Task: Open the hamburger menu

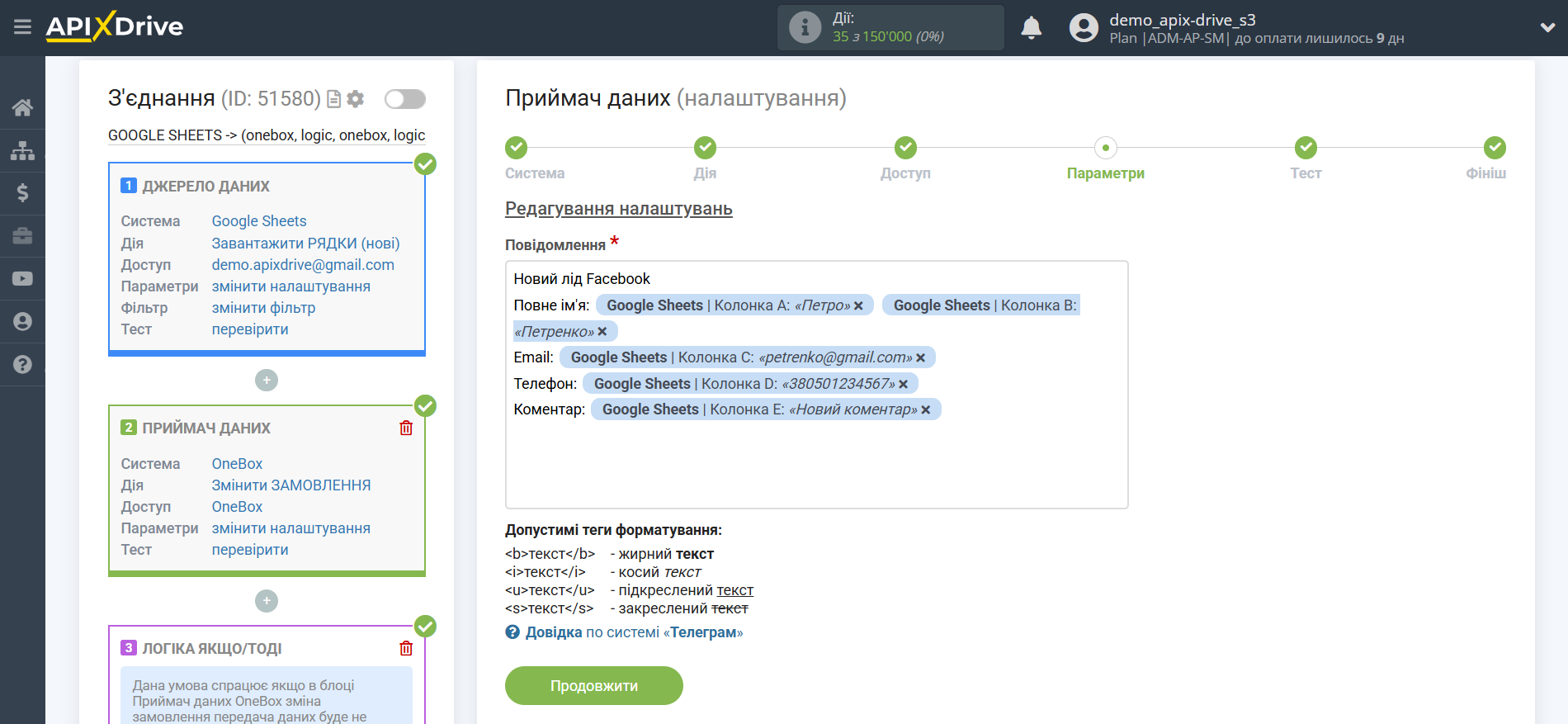Action: tap(22, 27)
